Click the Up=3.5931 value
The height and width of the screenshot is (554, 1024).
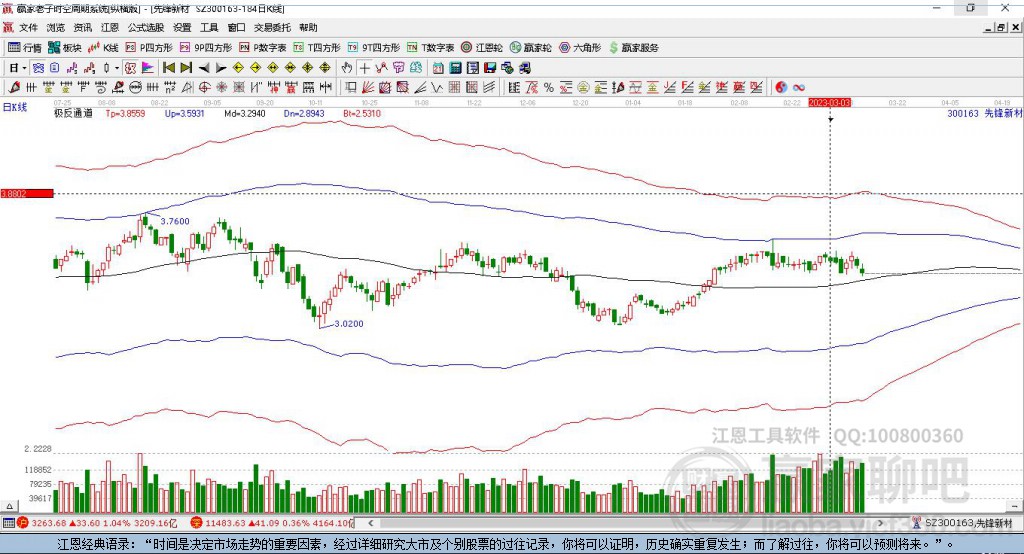coord(184,113)
